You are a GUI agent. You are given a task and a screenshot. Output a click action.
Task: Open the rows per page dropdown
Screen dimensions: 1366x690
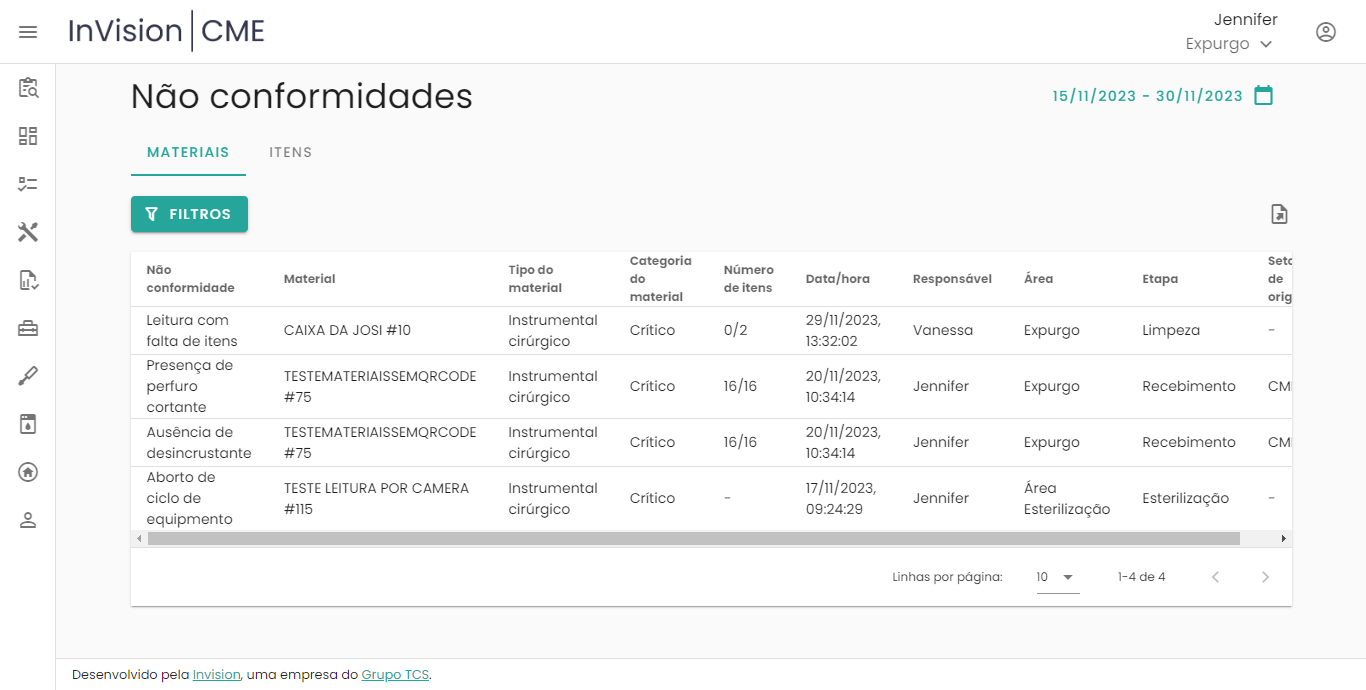coord(1057,577)
